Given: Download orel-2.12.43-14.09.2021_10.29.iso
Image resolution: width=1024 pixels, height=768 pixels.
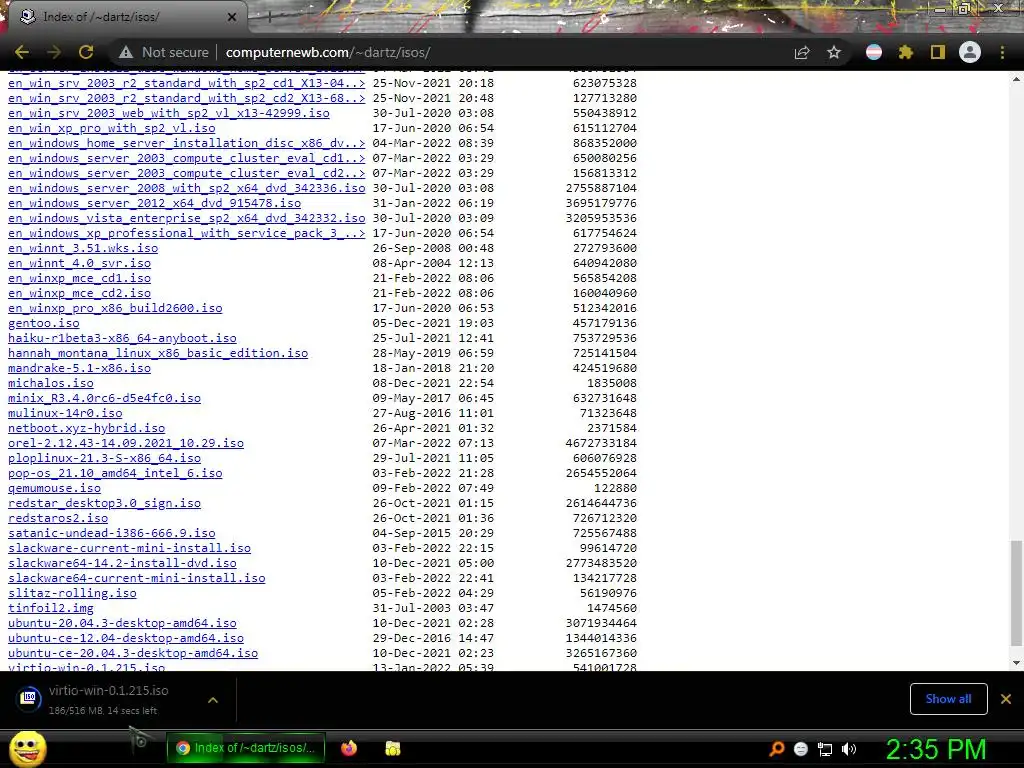Looking at the screenshot, I should [x=126, y=443].
